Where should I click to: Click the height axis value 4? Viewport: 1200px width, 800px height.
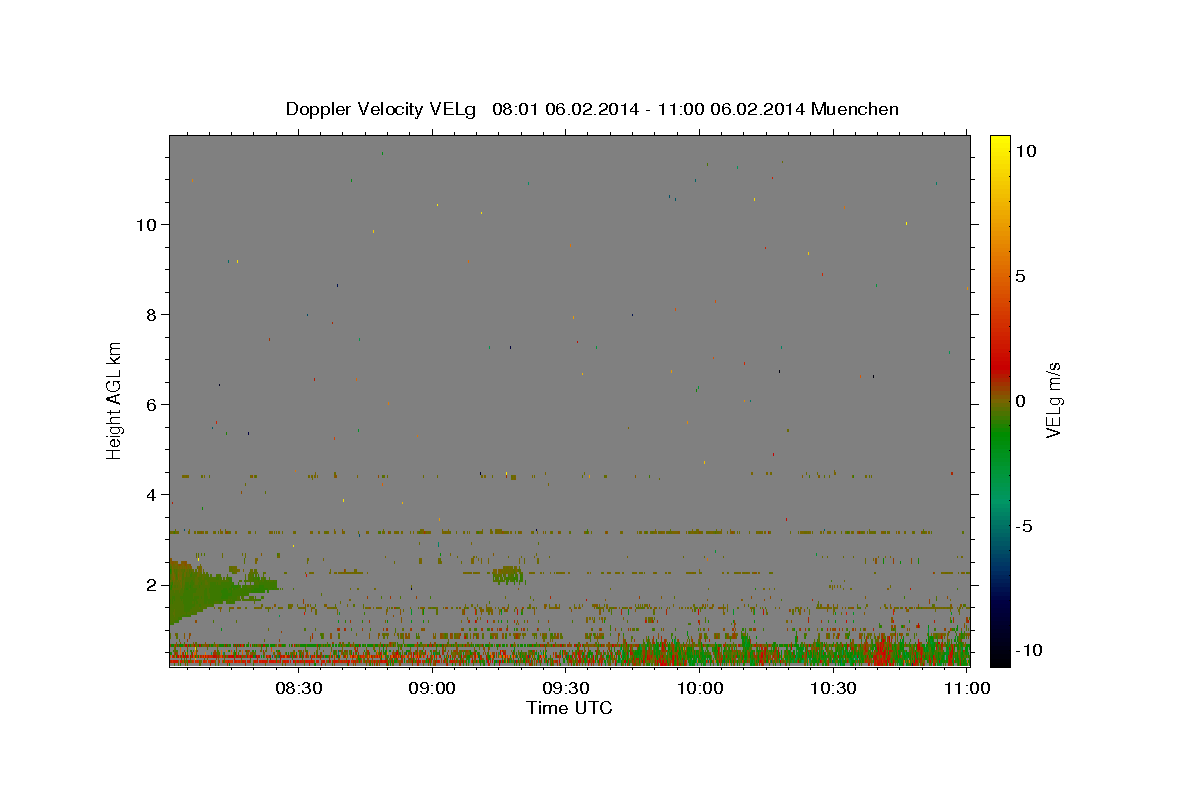point(152,494)
